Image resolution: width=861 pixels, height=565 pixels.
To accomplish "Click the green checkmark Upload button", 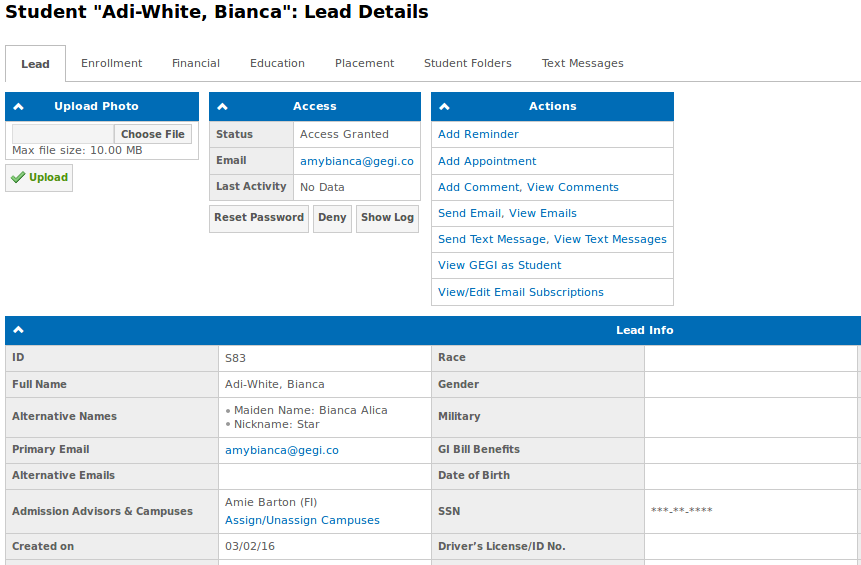I will point(39,178).
